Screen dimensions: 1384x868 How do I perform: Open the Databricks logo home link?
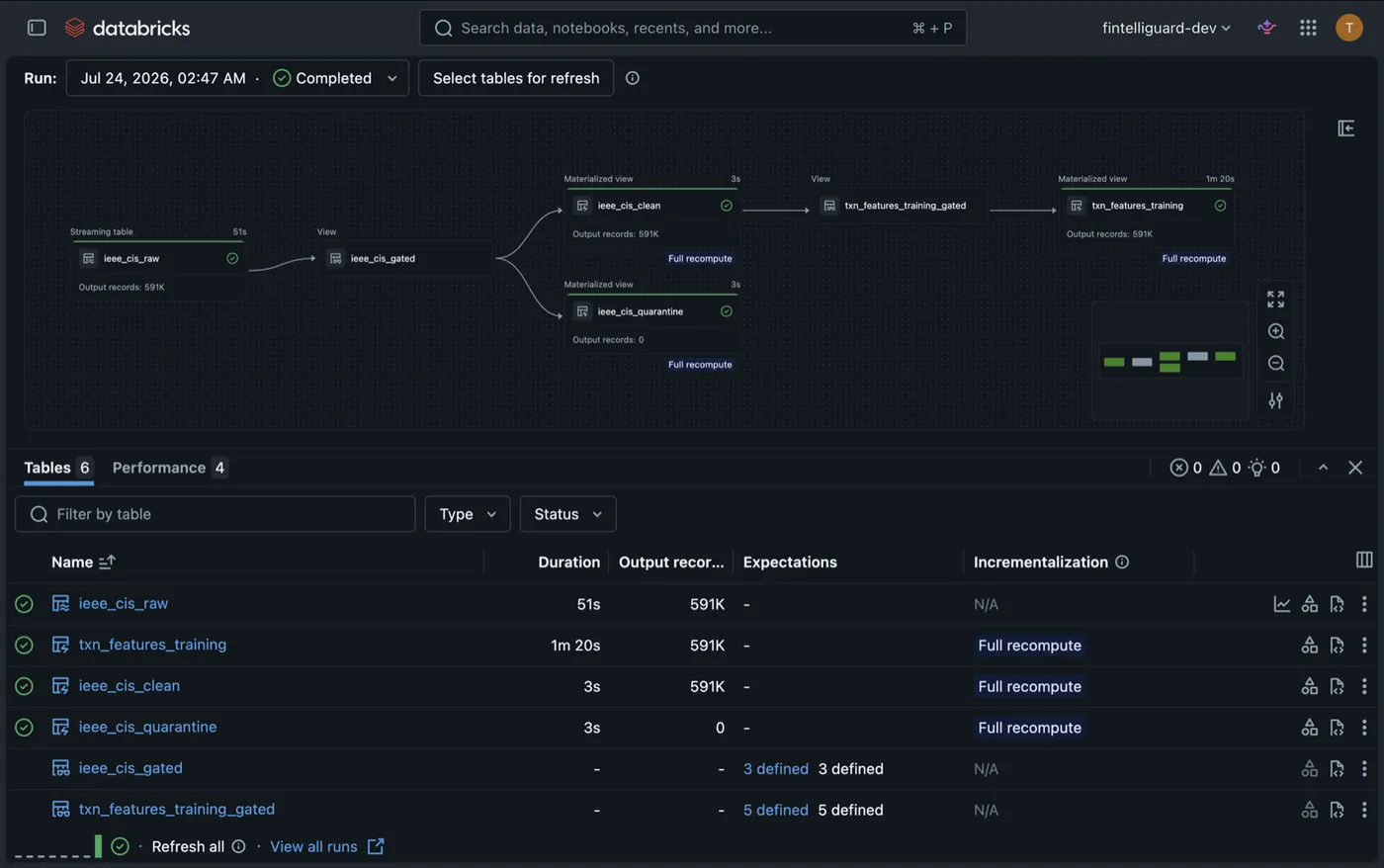pyautogui.click(x=128, y=28)
